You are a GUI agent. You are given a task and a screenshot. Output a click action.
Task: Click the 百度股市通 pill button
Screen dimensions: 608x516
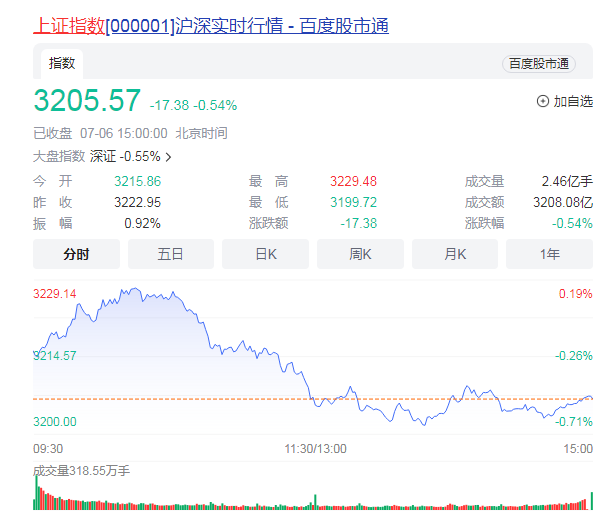539,63
